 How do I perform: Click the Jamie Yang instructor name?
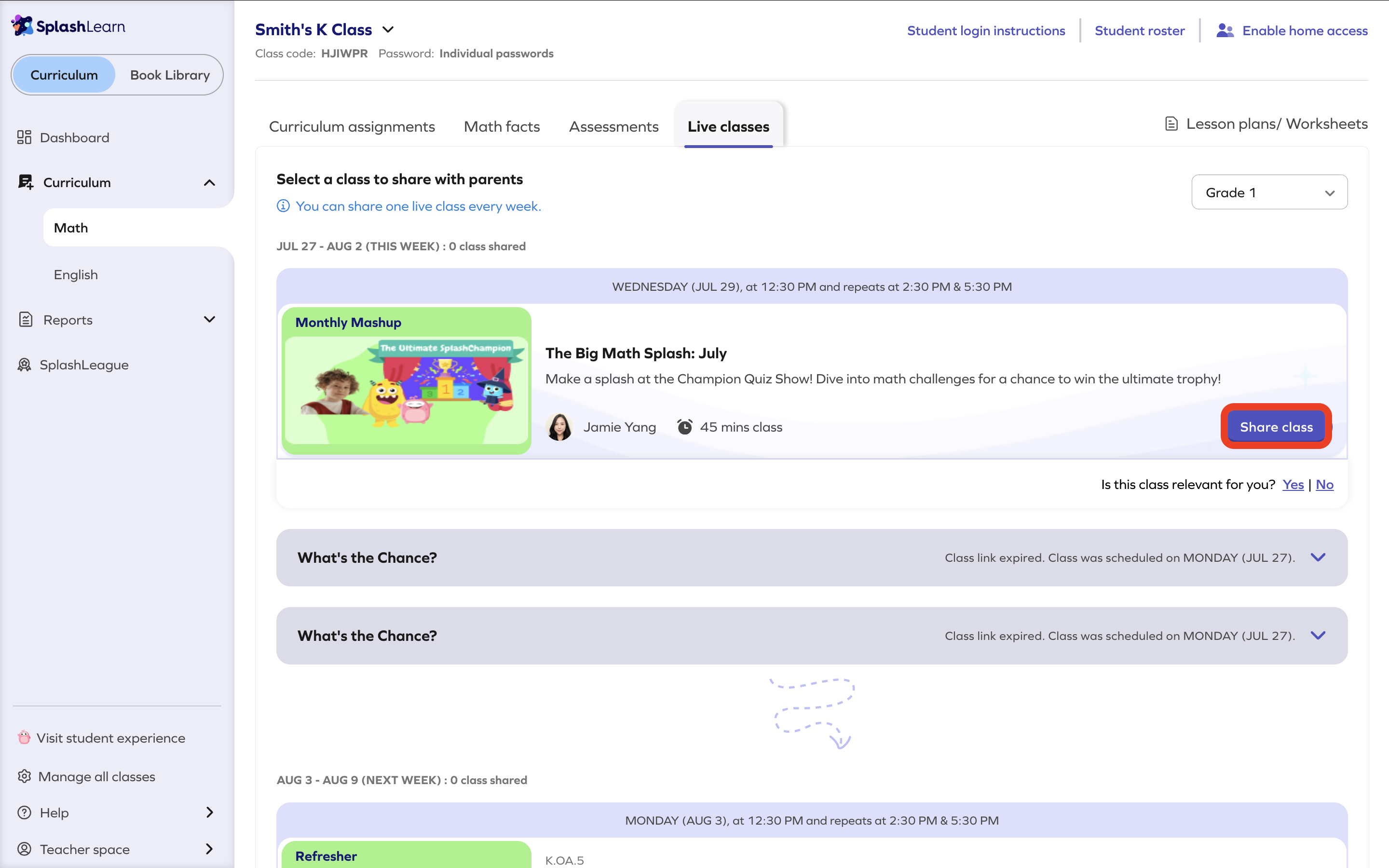pos(619,427)
